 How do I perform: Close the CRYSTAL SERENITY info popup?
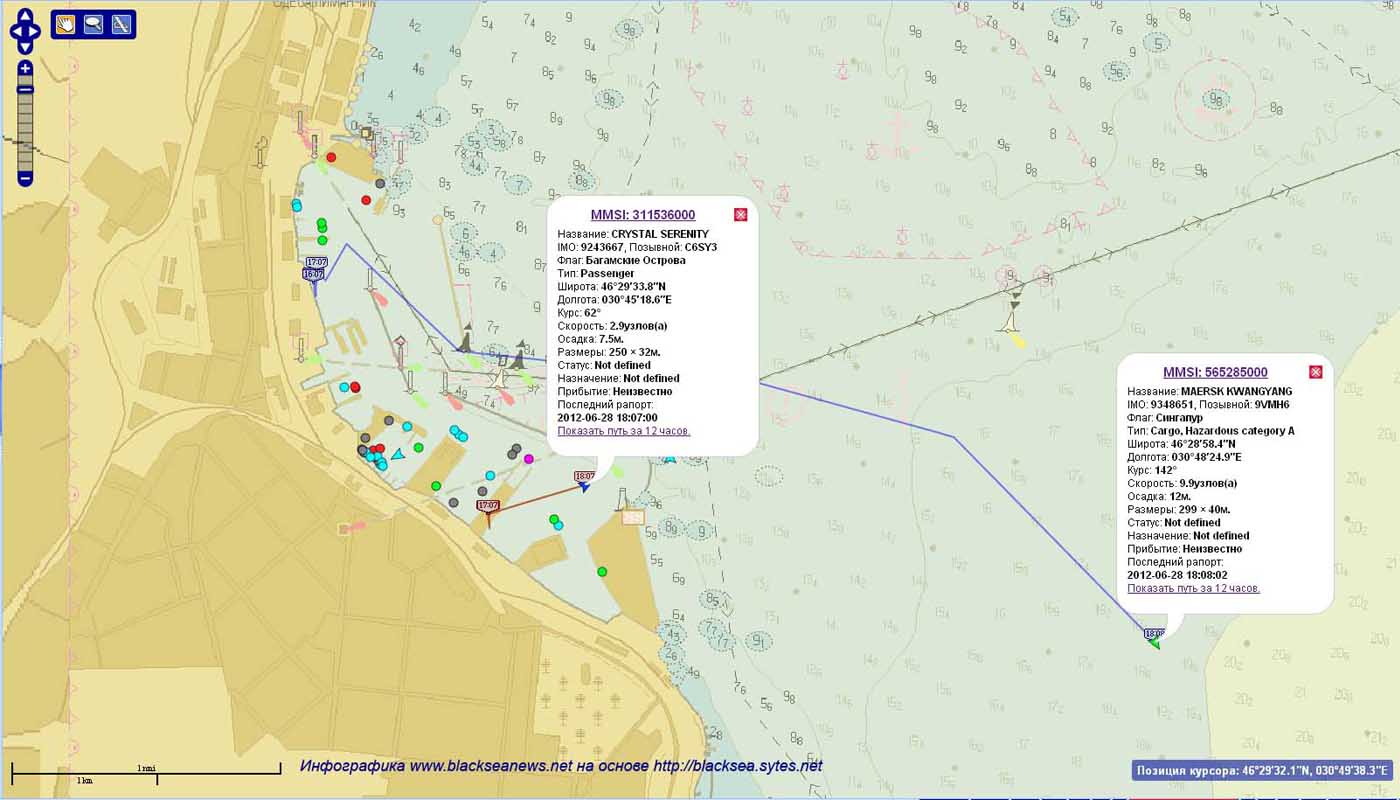click(x=740, y=215)
